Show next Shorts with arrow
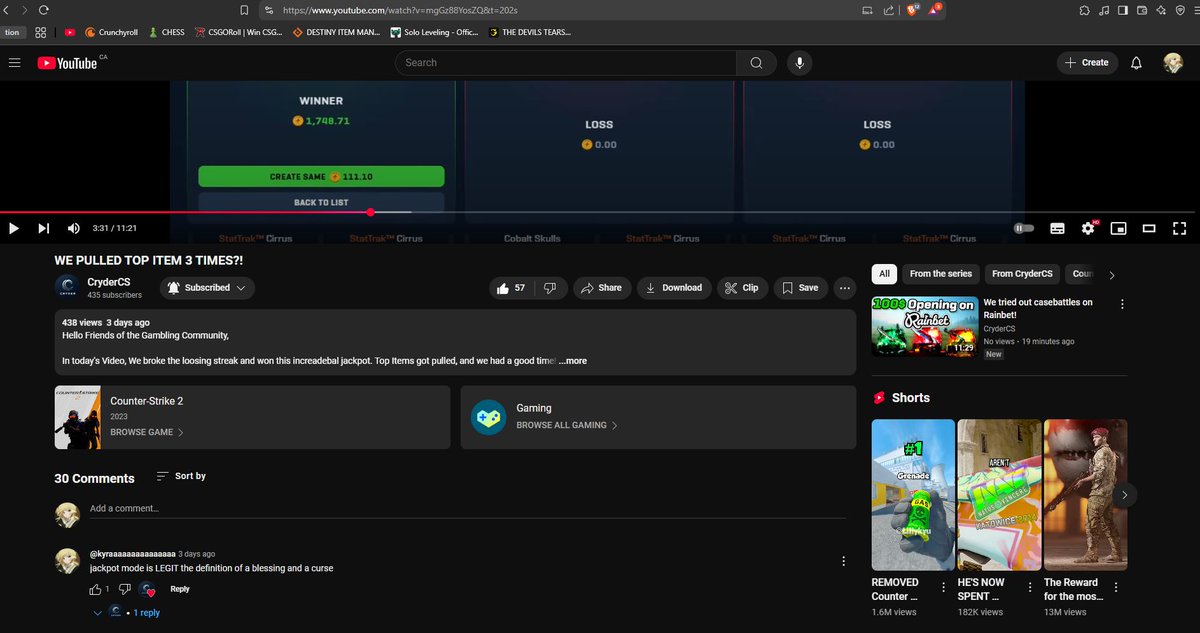This screenshot has width=1200, height=633. coord(1125,494)
